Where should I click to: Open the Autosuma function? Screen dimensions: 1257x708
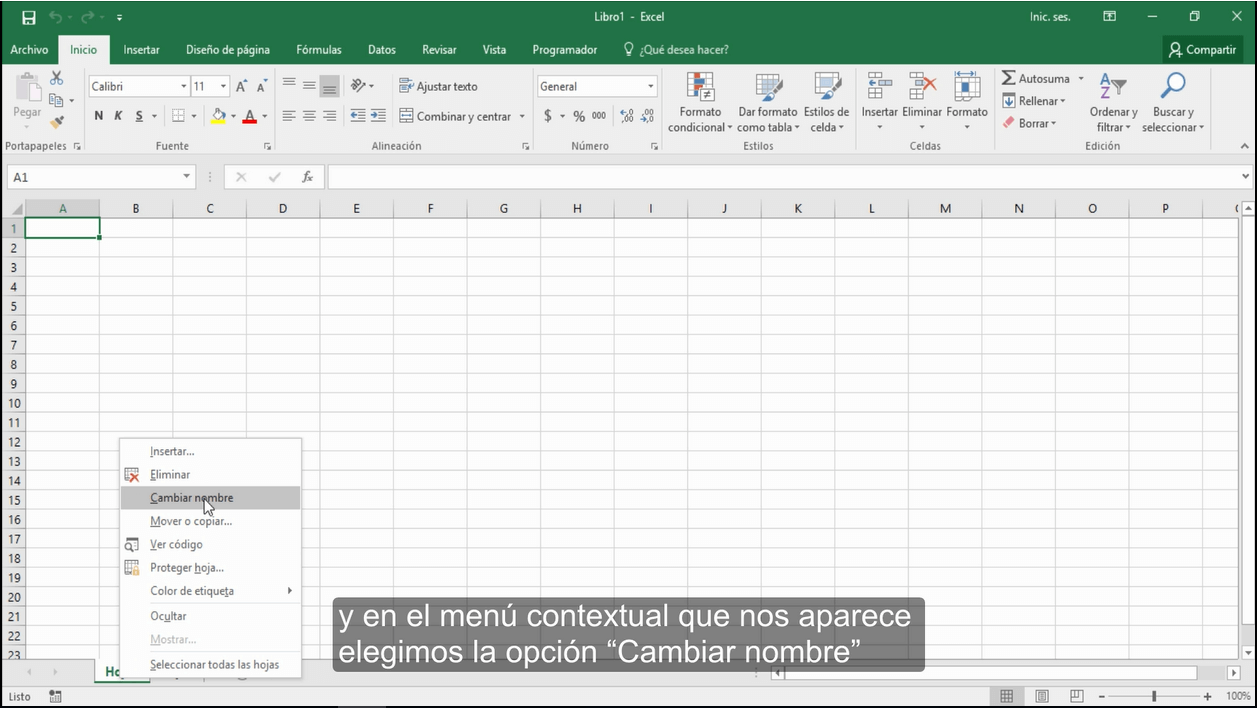[1037, 78]
